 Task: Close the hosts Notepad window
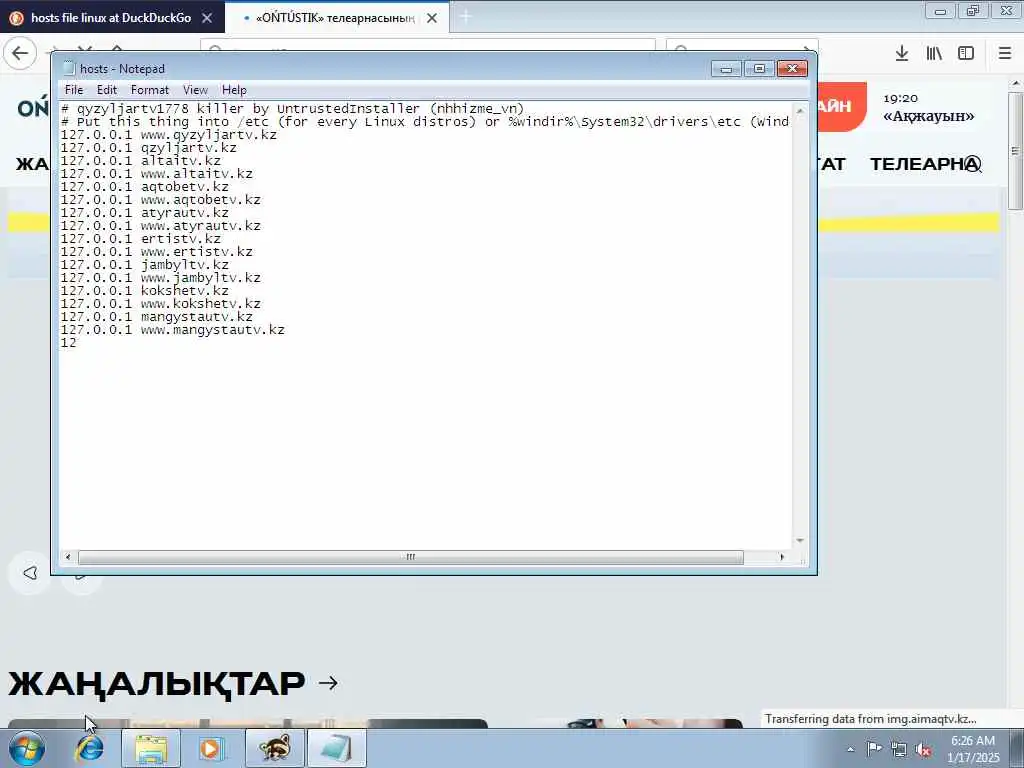point(792,69)
